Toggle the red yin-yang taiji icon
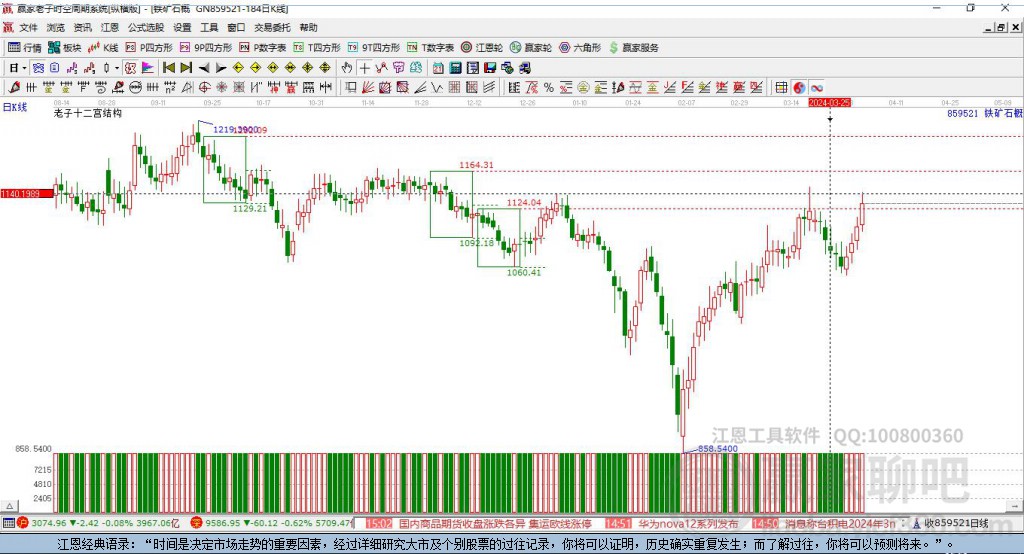 pyautogui.click(x=799, y=87)
